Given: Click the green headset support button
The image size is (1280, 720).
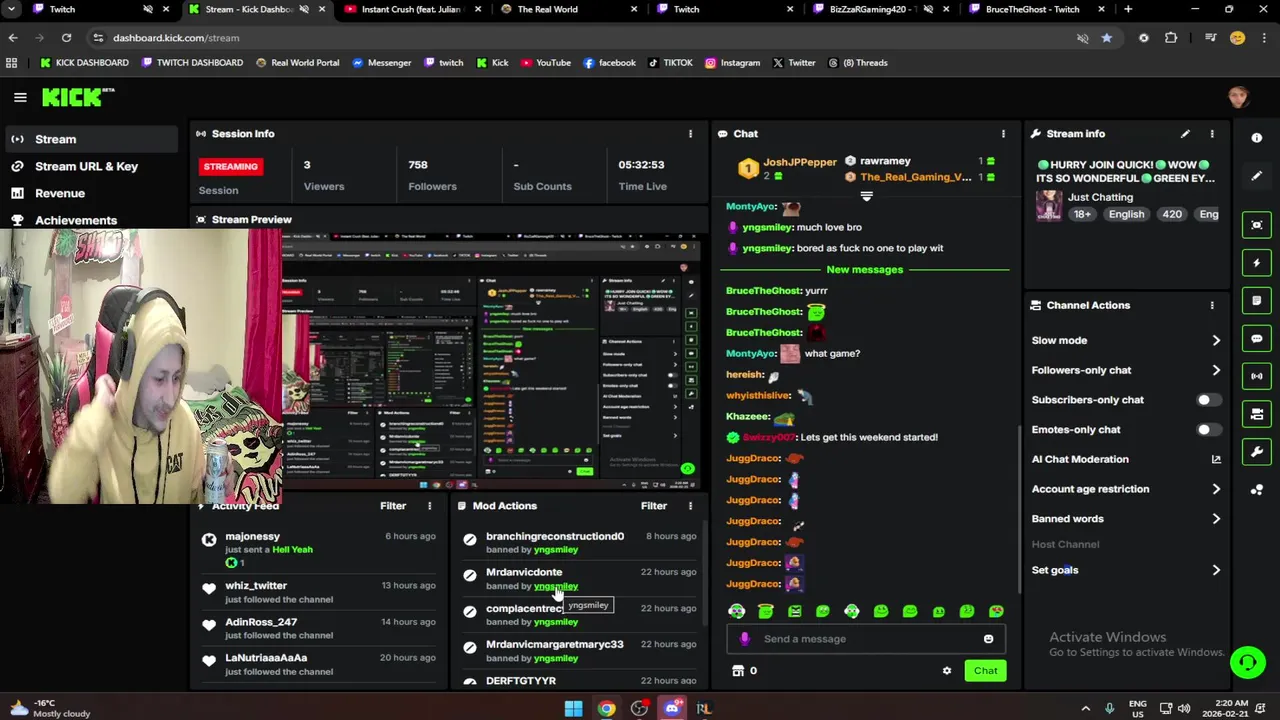Looking at the screenshot, I should point(1247,662).
